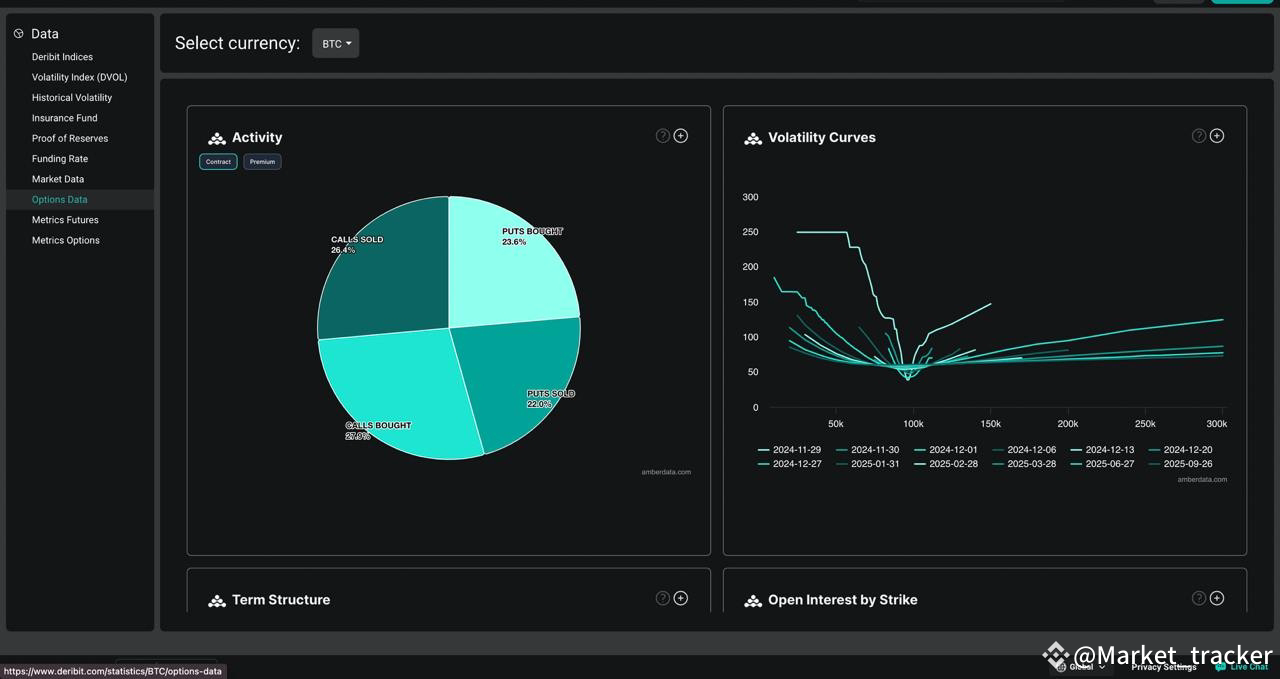Open Metrics Futures page

pos(65,220)
